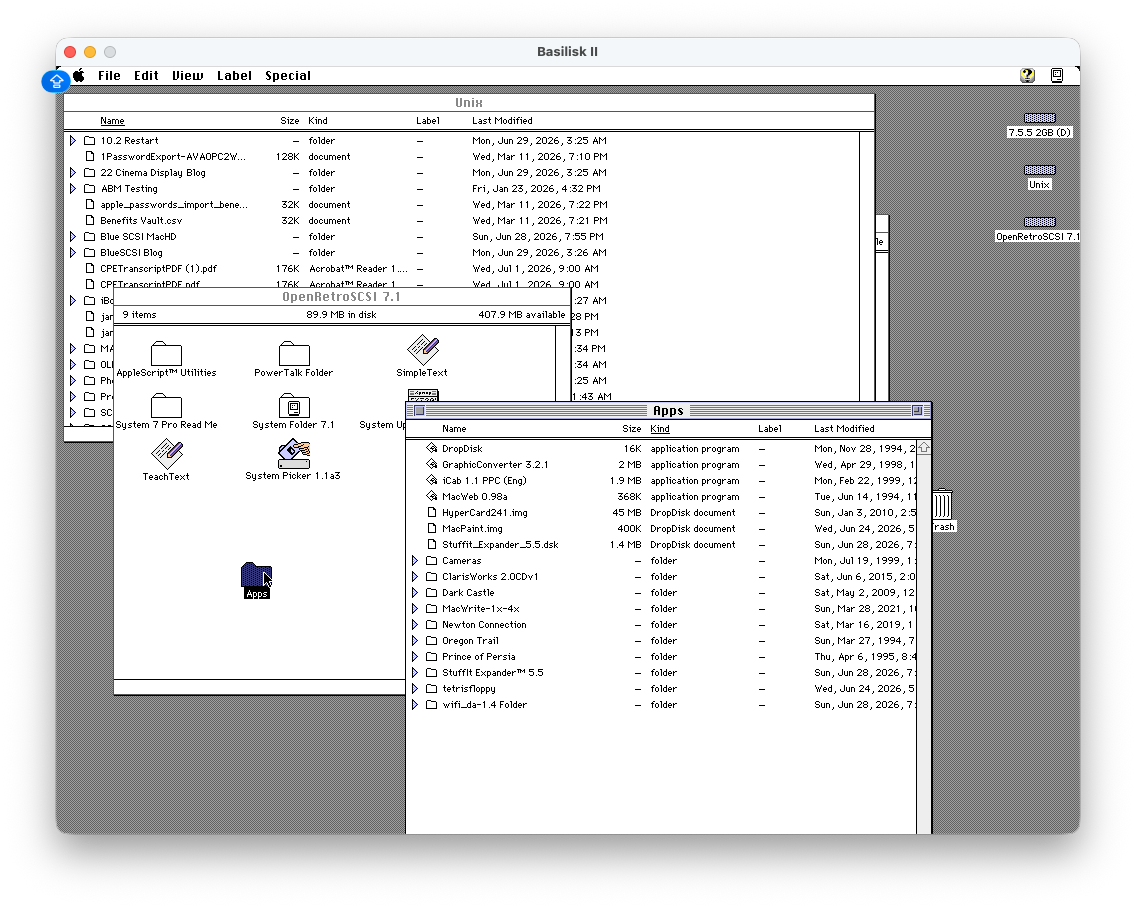Image resolution: width=1136 pixels, height=908 pixels.
Task: Sort Apps window by Kind column header
Action: tap(660, 429)
